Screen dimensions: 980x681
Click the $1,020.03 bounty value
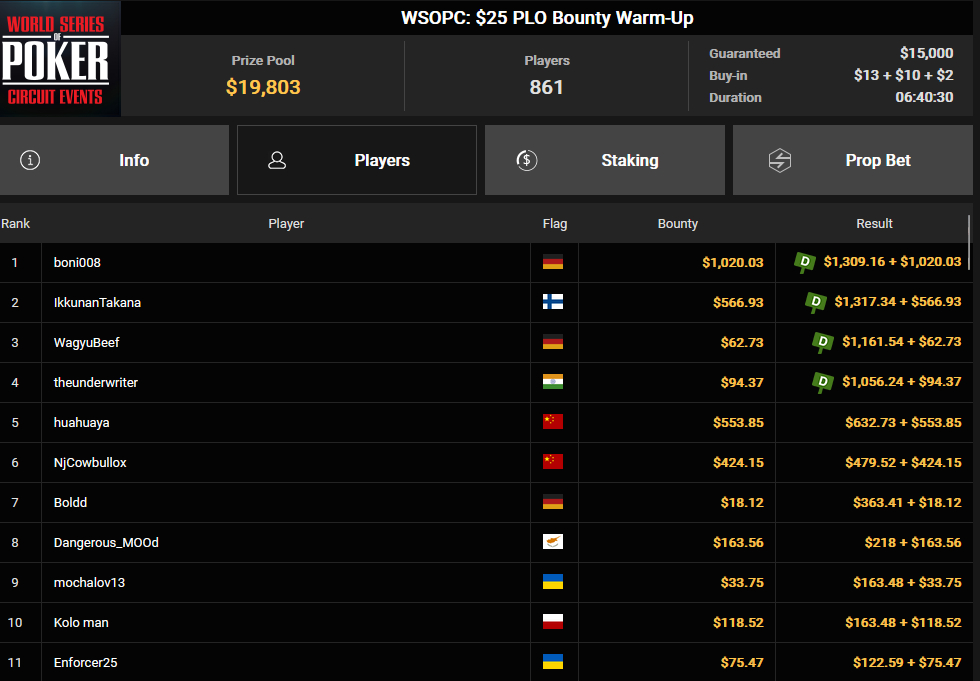point(732,262)
